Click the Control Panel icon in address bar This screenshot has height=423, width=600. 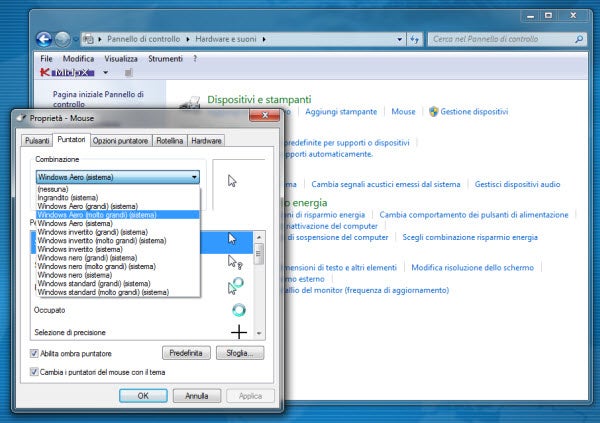pyautogui.click(x=88, y=39)
